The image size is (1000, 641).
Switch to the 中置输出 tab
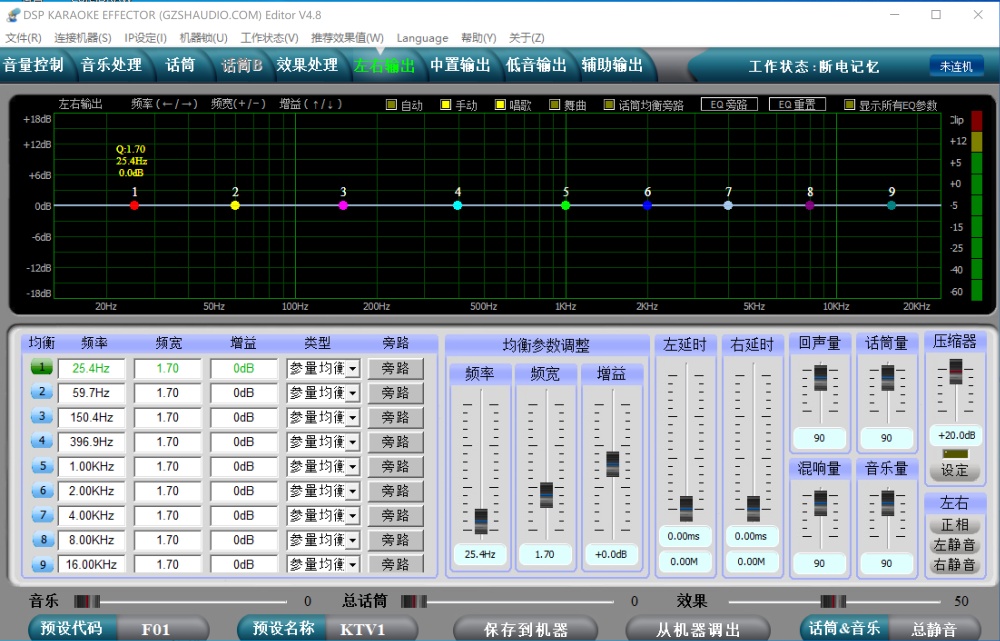click(x=460, y=65)
